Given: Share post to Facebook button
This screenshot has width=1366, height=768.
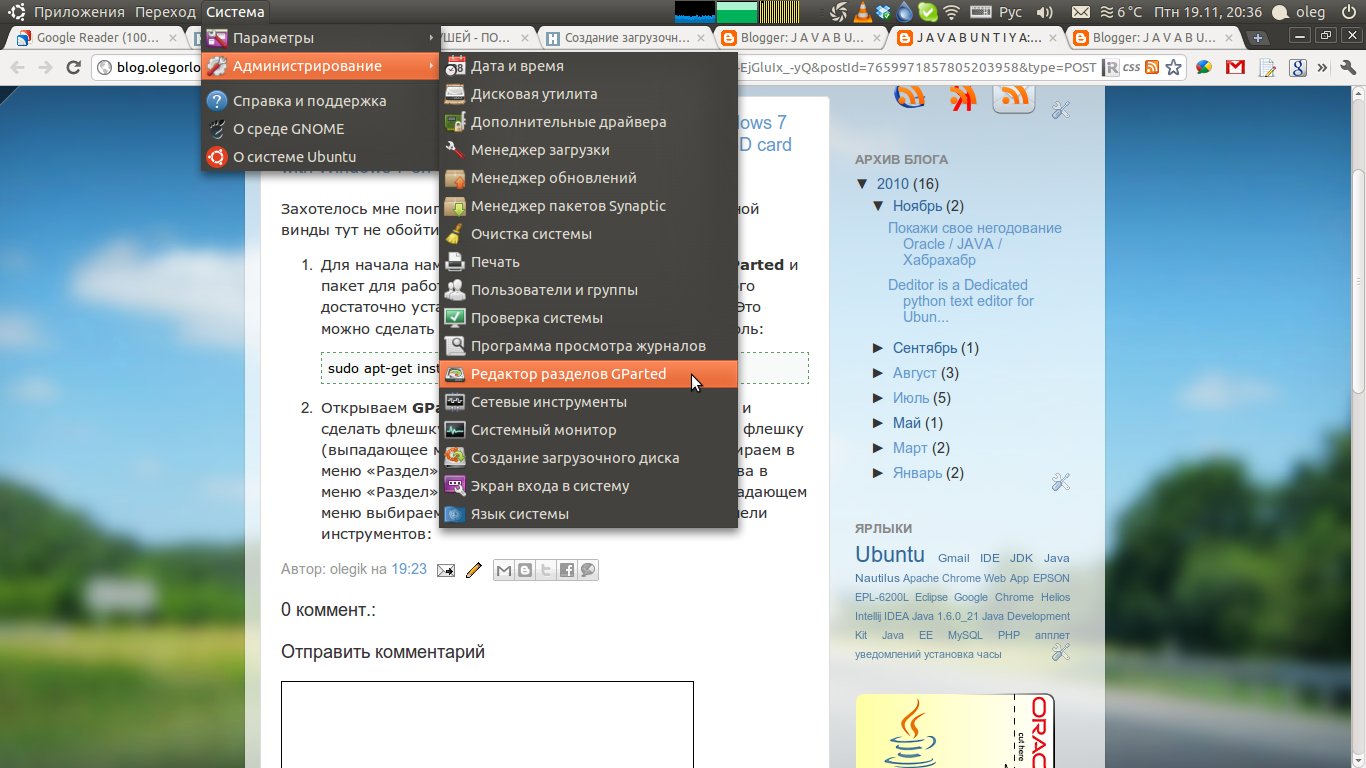Looking at the screenshot, I should tap(567, 570).
